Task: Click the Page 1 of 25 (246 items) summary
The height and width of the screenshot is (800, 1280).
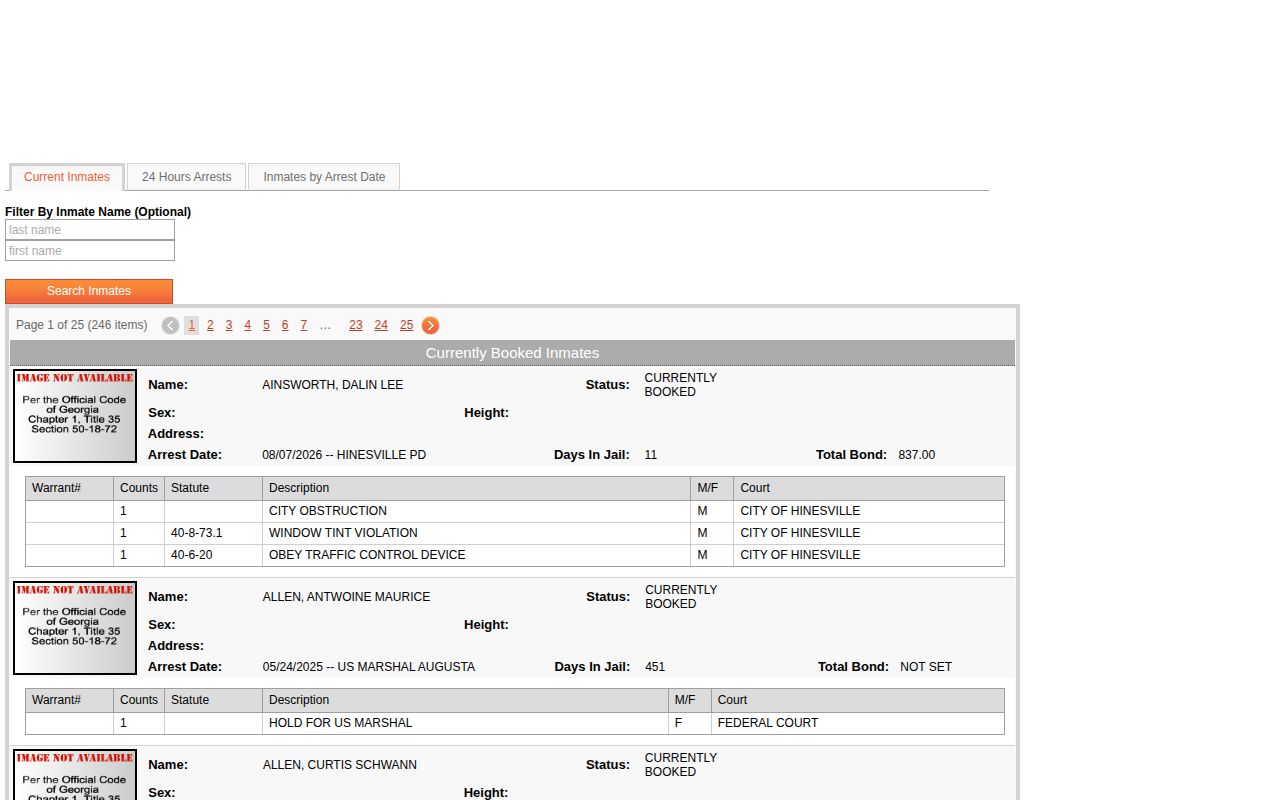Action: pos(82,325)
